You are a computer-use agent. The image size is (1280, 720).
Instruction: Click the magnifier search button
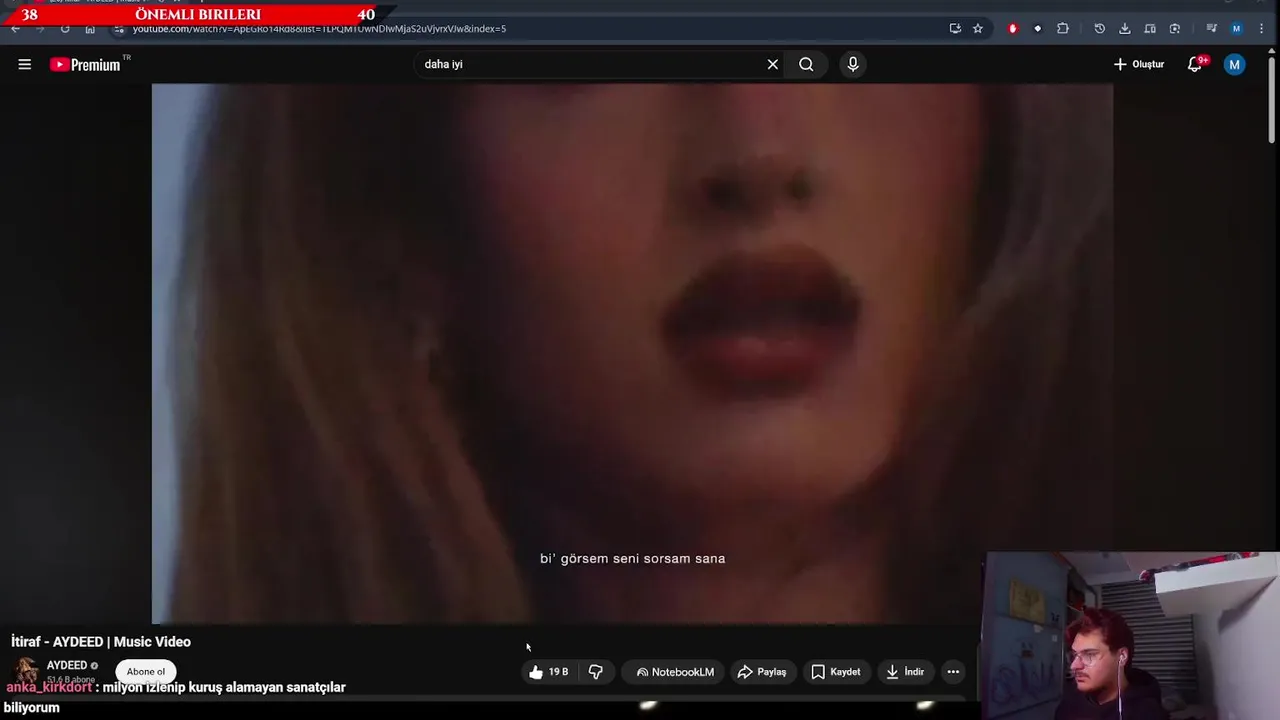[x=806, y=64]
